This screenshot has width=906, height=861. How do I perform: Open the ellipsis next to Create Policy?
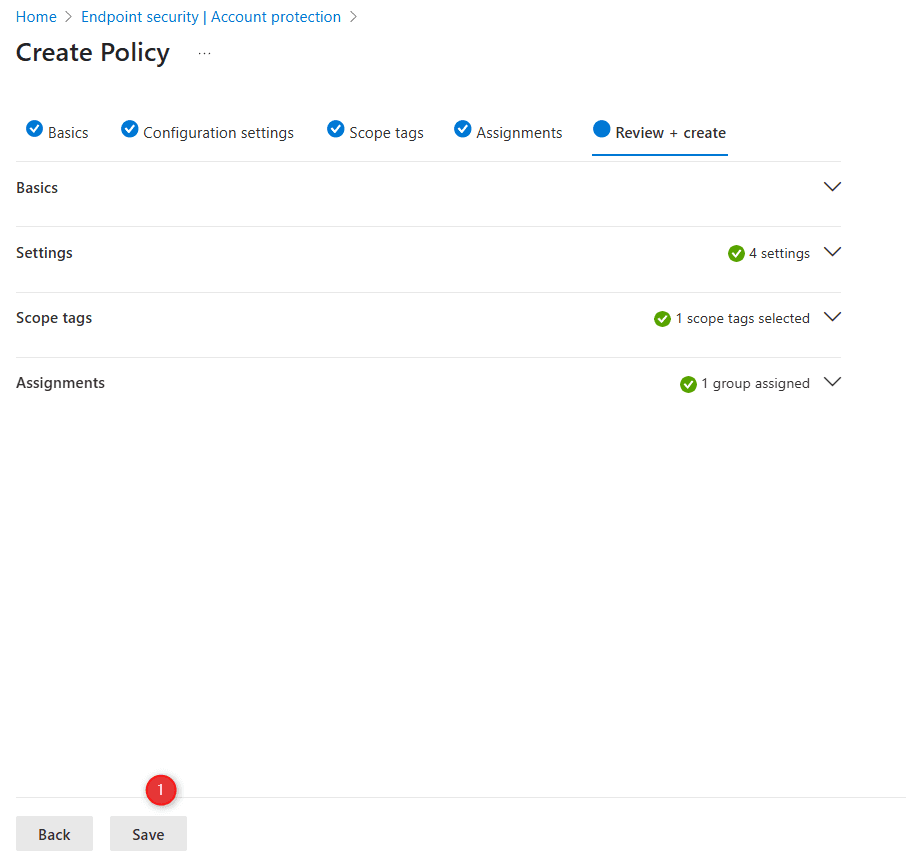[x=204, y=53]
